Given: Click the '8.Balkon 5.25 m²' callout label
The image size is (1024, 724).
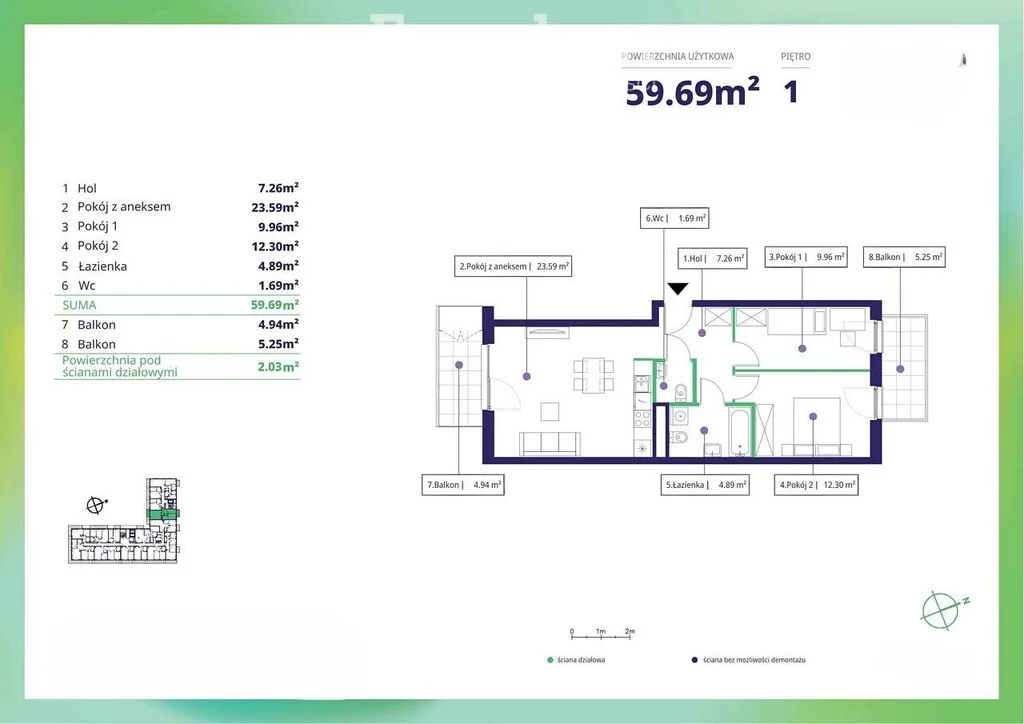Looking at the screenshot, I should point(906,257).
